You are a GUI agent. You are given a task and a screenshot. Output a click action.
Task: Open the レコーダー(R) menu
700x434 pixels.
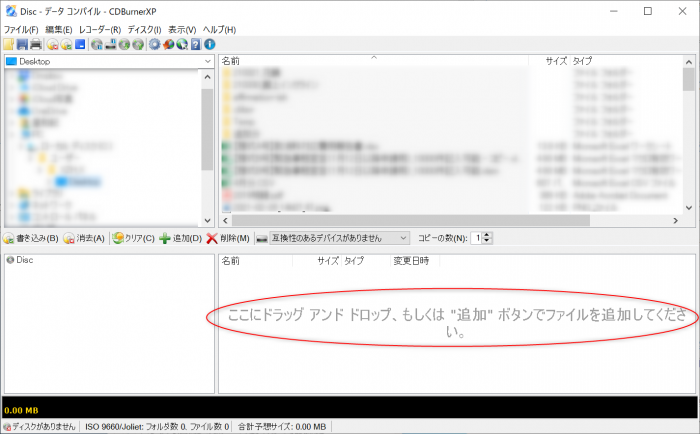tap(100, 29)
